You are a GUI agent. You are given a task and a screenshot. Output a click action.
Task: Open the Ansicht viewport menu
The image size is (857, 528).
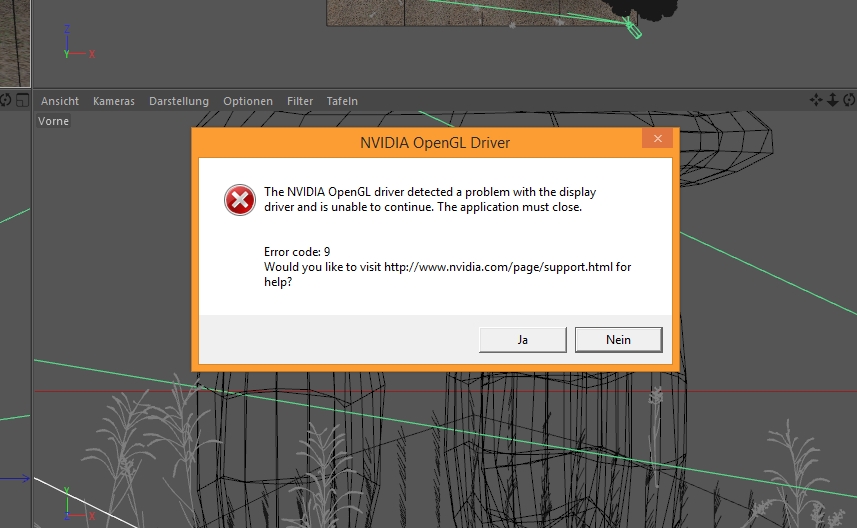pyautogui.click(x=60, y=101)
